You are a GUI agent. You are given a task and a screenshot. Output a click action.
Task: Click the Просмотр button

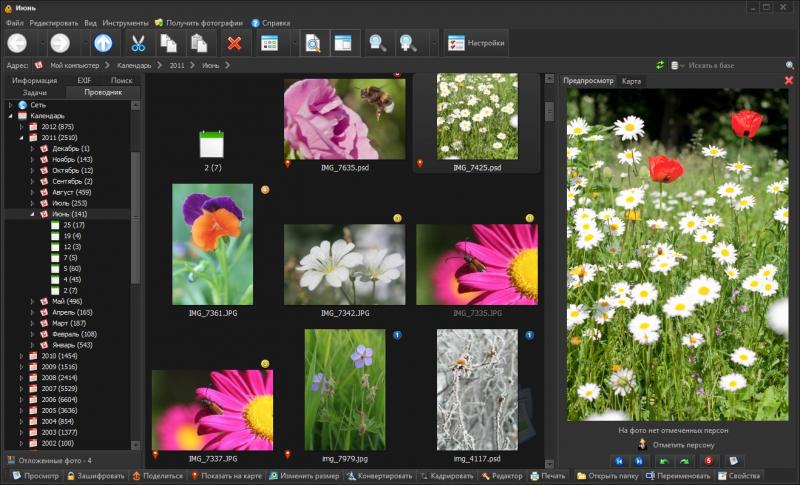pos(35,476)
